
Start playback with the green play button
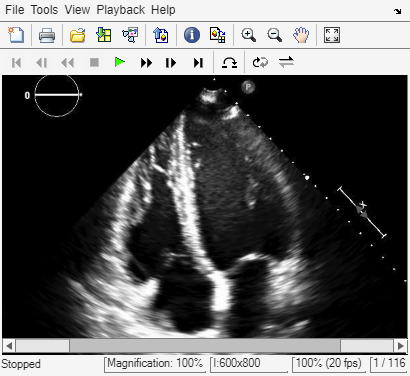point(120,62)
